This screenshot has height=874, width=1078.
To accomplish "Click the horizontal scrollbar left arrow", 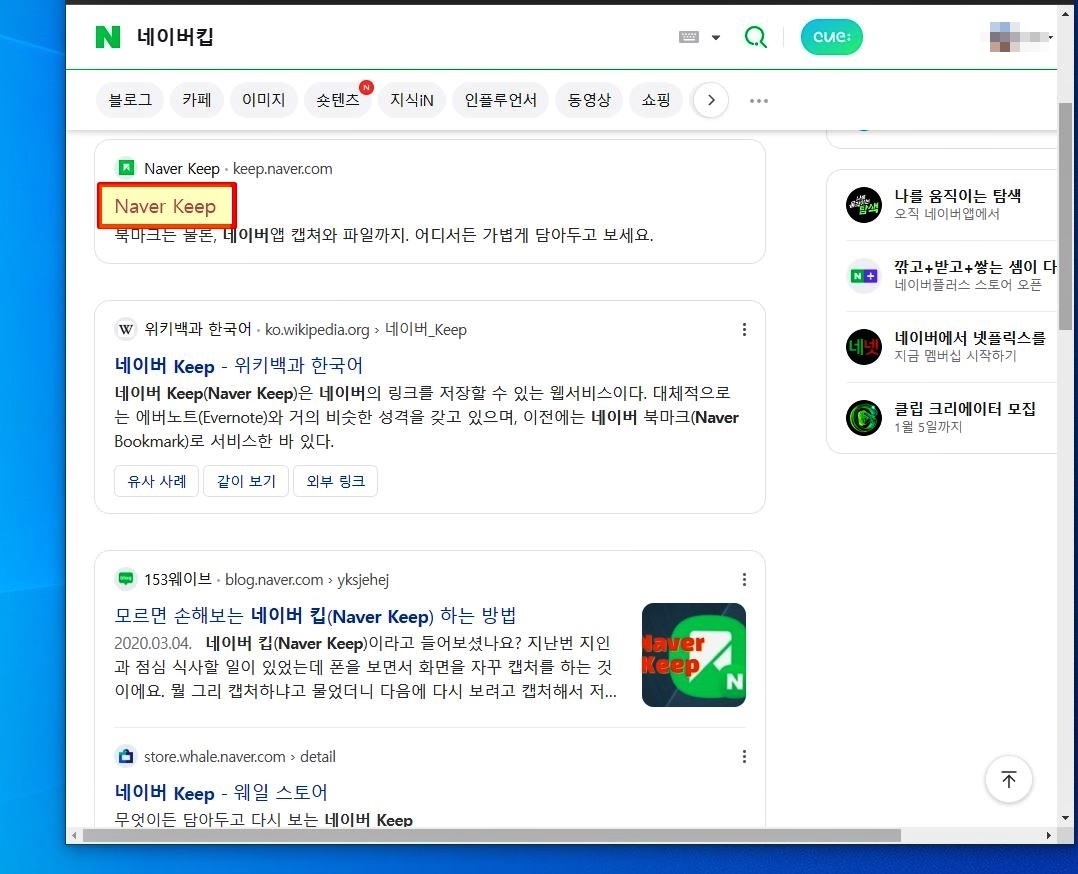I will [74, 835].
